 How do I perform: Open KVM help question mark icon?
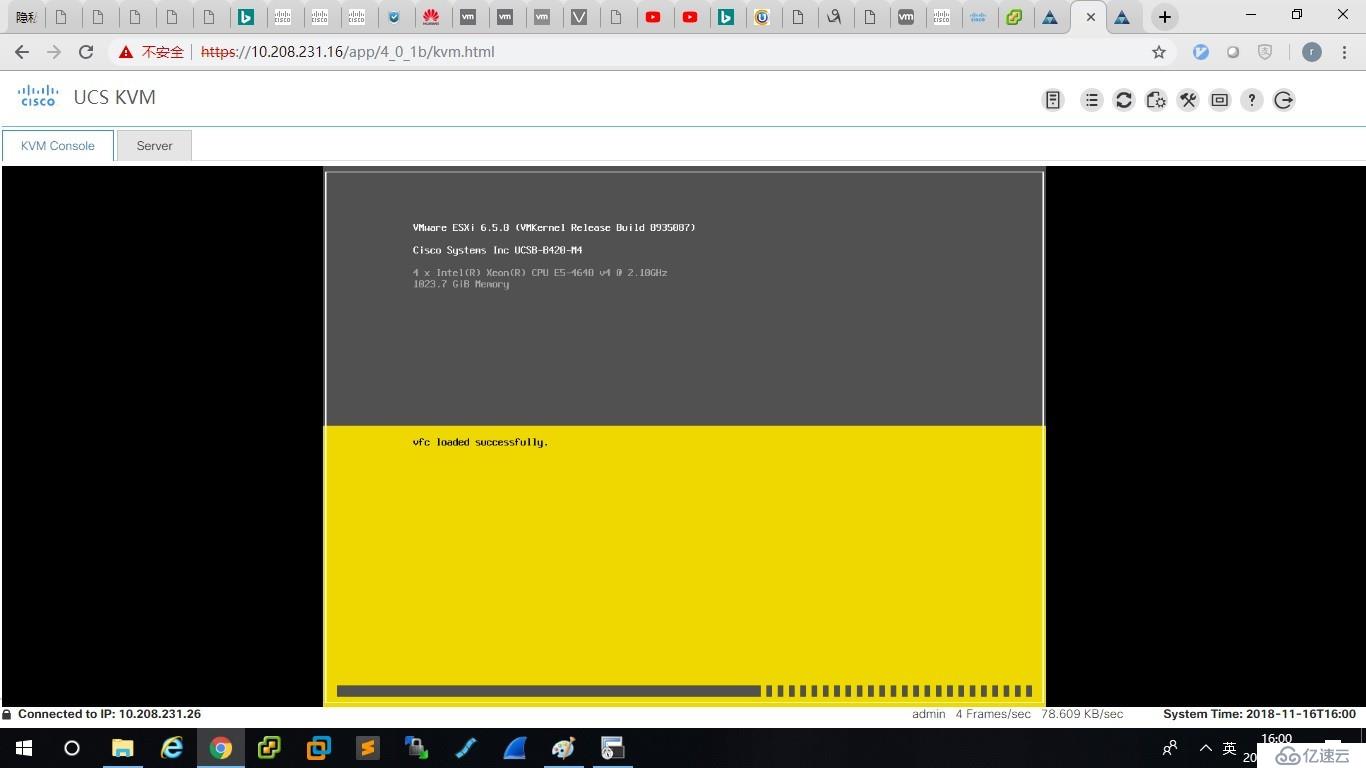(1252, 100)
